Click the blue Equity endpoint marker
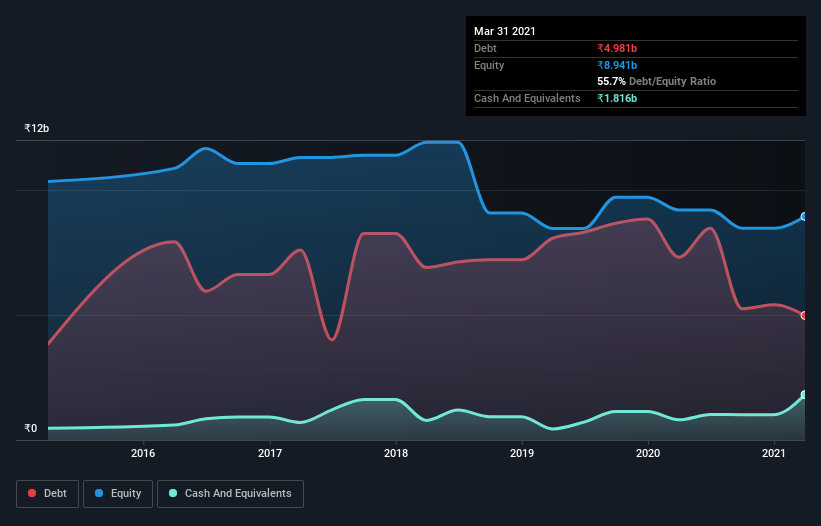Screen dimensions: 821x526 (804, 217)
